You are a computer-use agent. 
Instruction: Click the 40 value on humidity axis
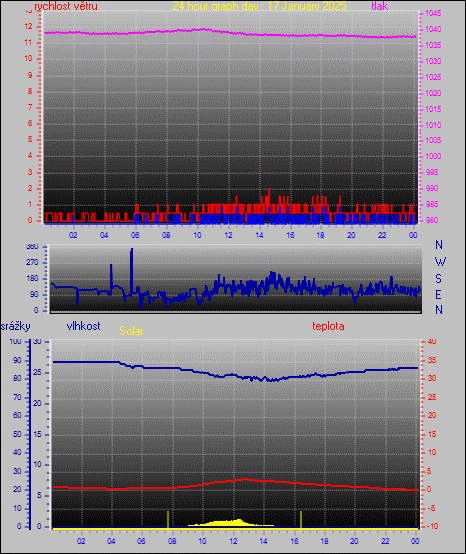[17, 452]
